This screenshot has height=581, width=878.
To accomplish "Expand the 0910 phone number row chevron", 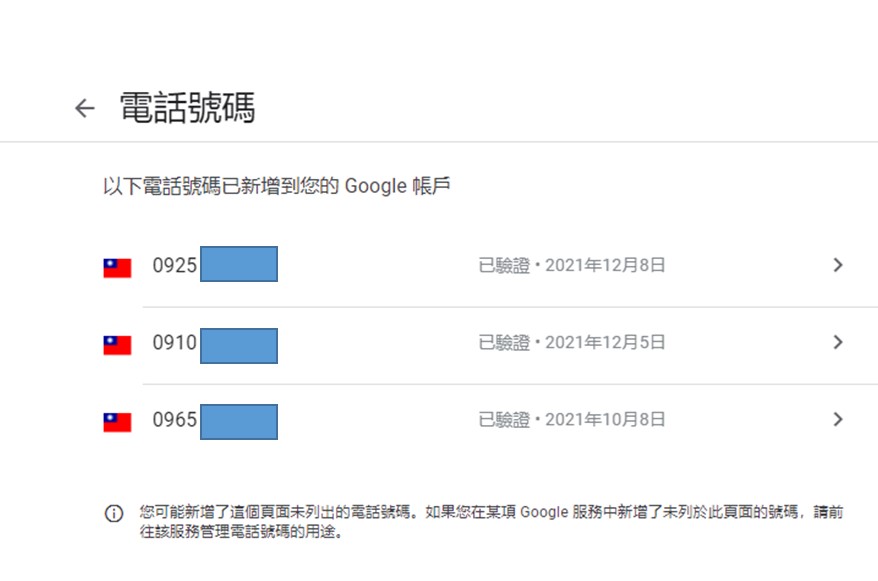I will coord(838,342).
